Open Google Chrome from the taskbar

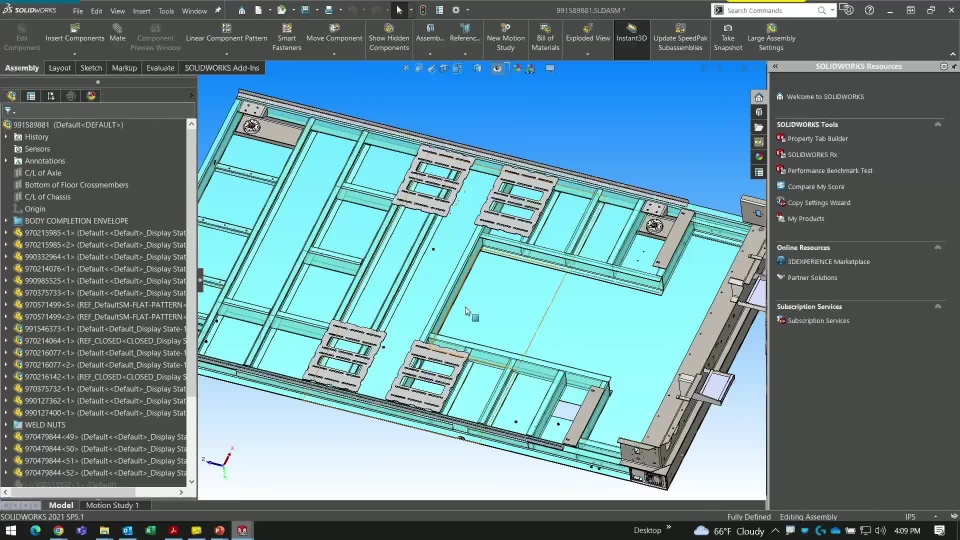58,530
